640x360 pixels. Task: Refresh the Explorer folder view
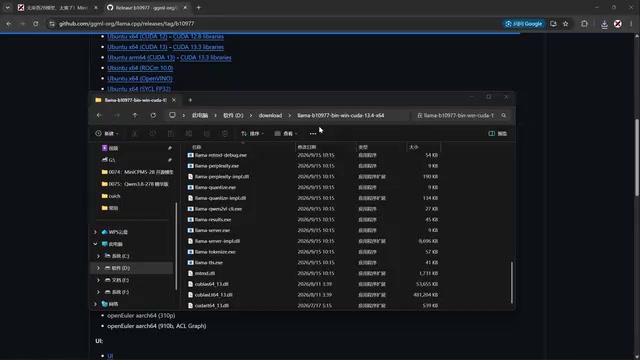click(153, 116)
